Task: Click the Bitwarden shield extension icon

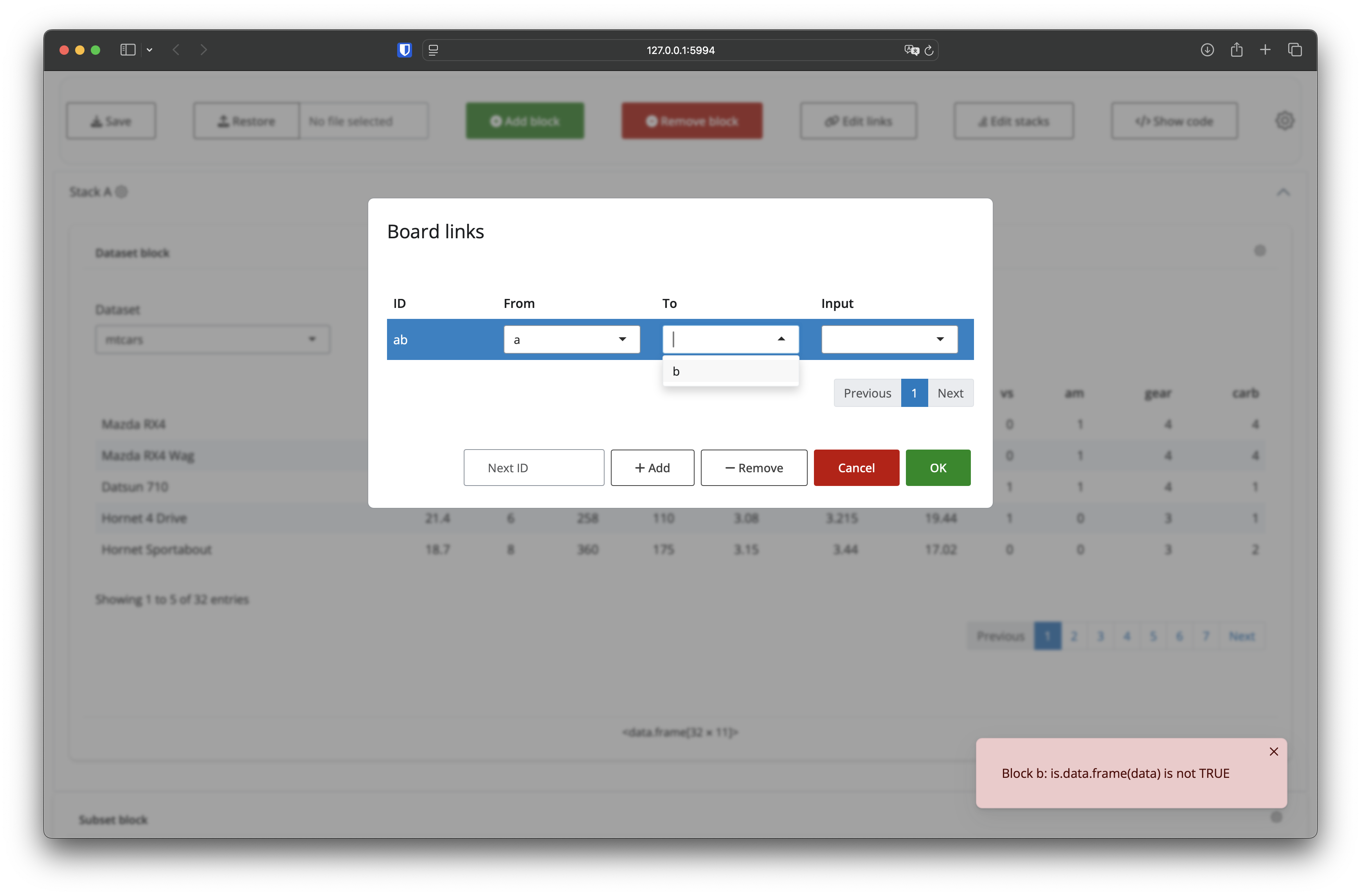Action: point(404,50)
